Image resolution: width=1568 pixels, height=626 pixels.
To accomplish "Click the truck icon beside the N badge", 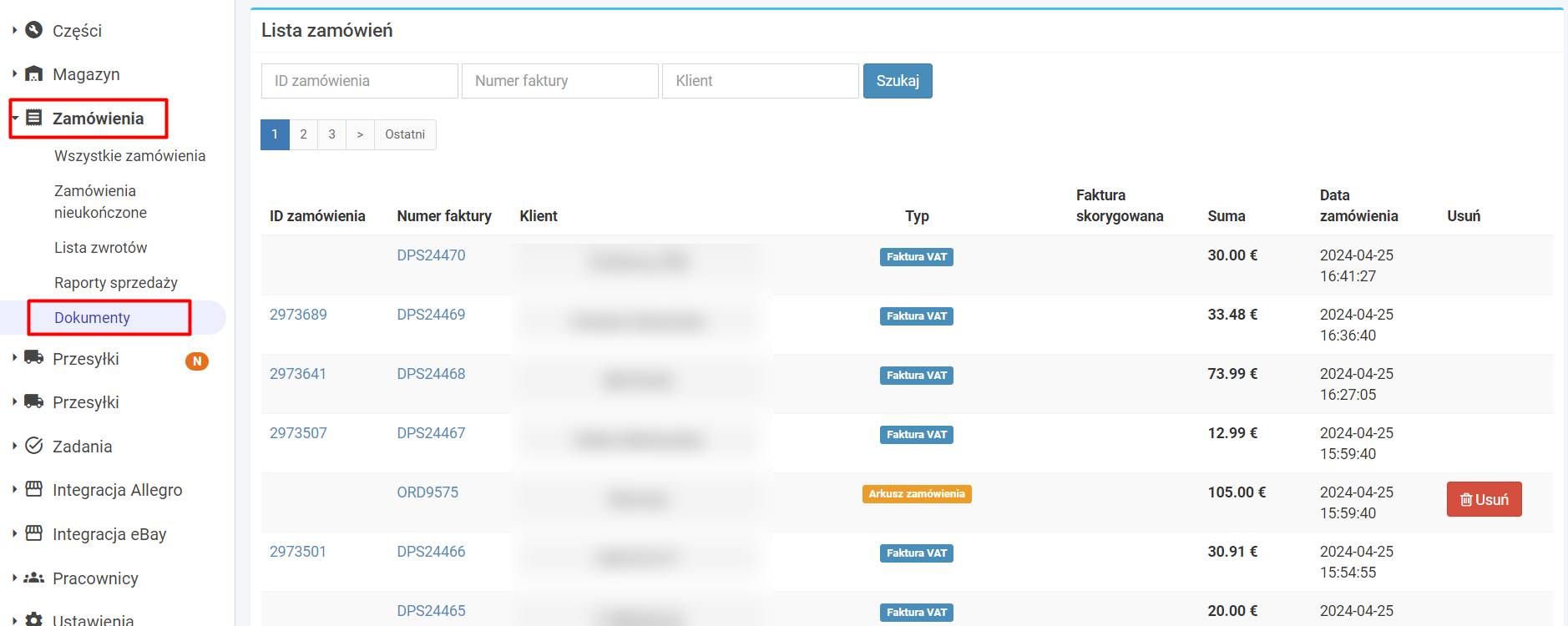I will [x=33, y=358].
